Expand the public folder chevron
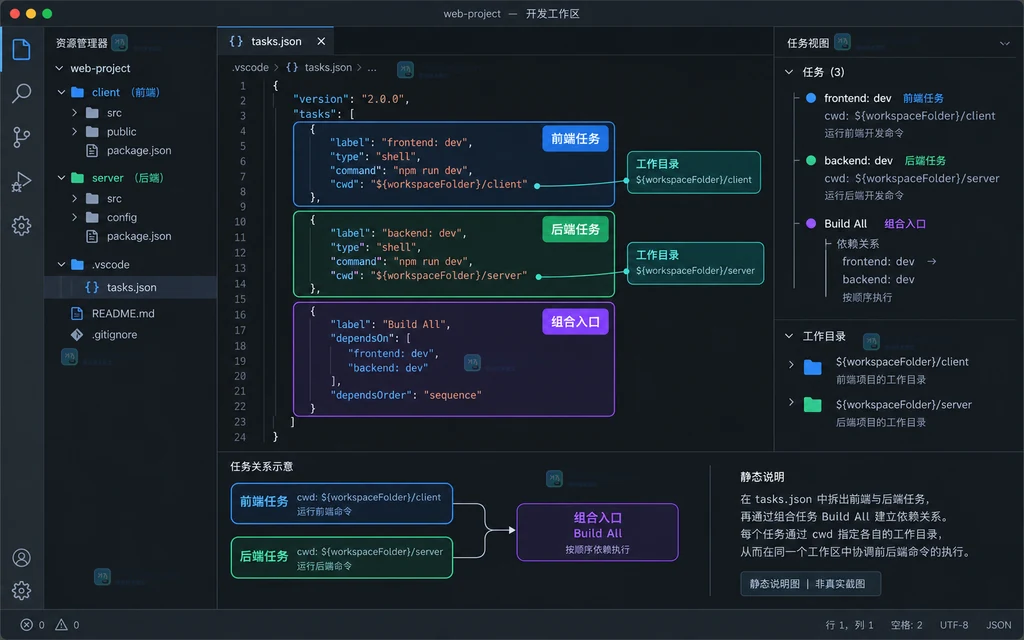Image resolution: width=1024 pixels, height=640 pixels. tap(74, 132)
